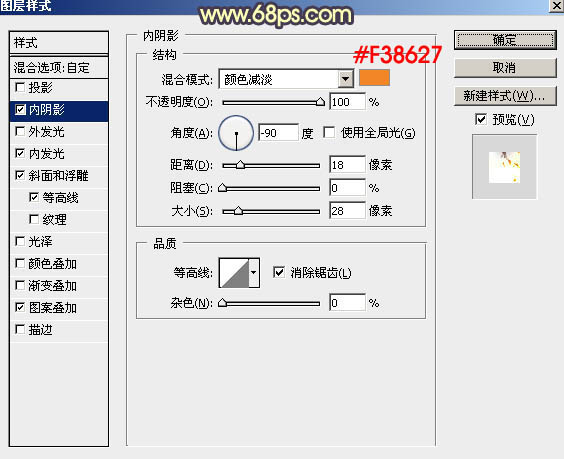This screenshot has height=459, width=564.
Task: Select the 颜色叠加 style label
Action: (x=53, y=264)
